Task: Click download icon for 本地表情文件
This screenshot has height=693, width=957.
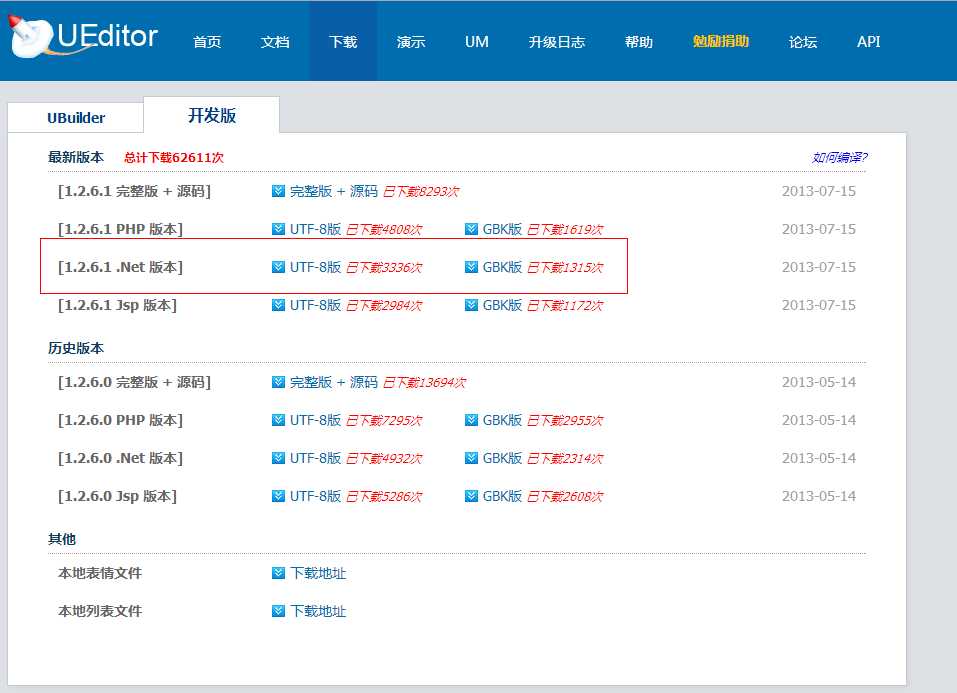Action: [278, 573]
